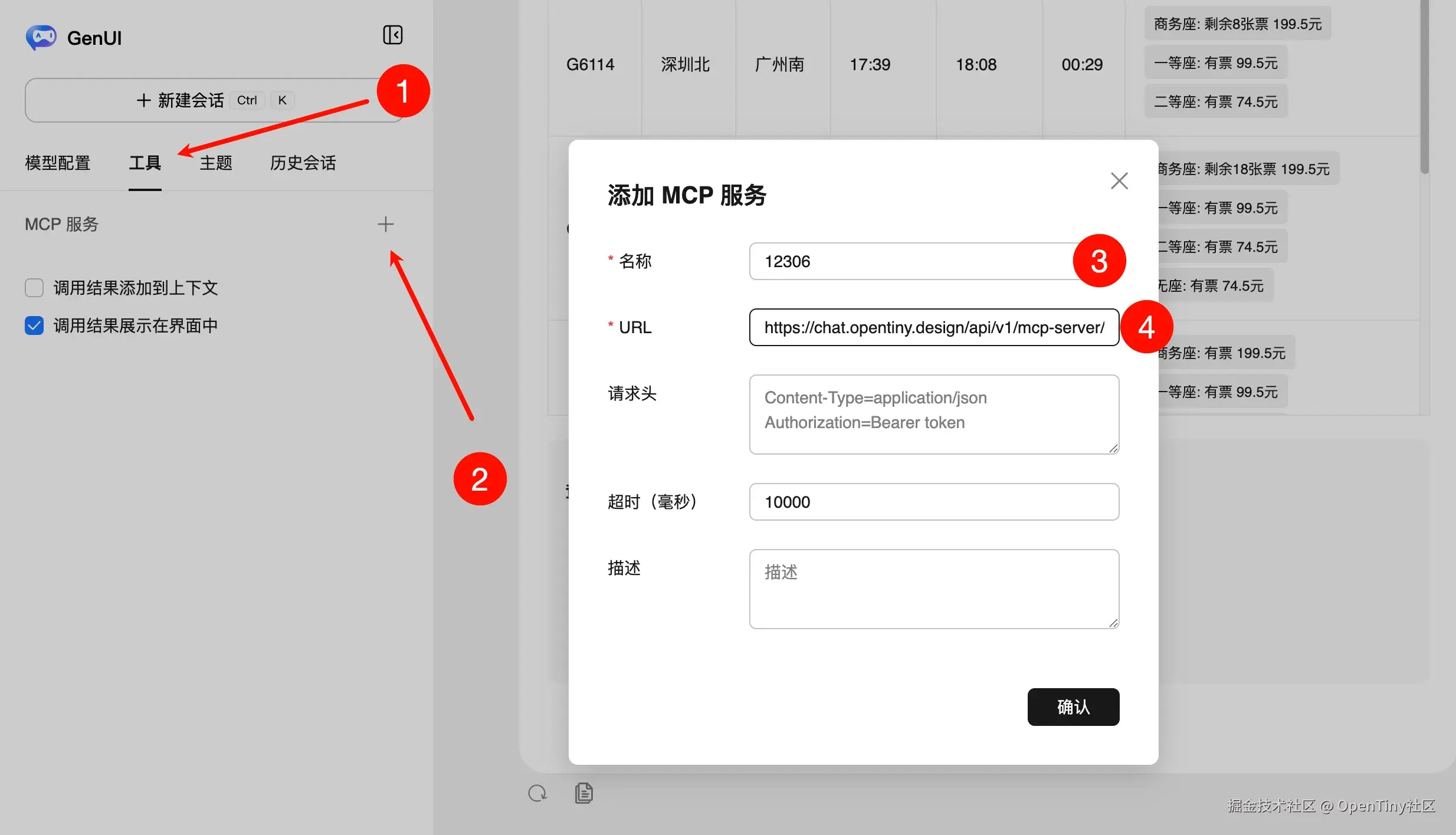Select the 工具 tab
The height and width of the screenshot is (835, 1456).
coord(145,163)
